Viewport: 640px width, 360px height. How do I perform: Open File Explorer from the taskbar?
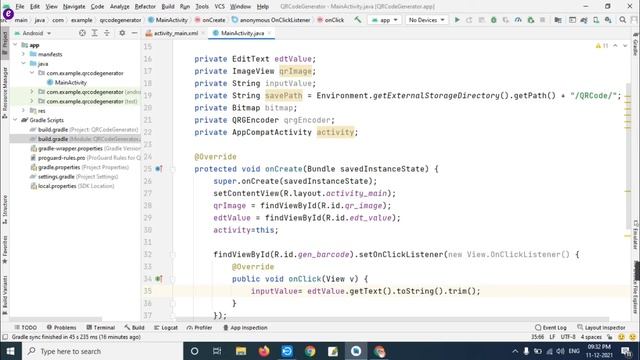[241, 351]
